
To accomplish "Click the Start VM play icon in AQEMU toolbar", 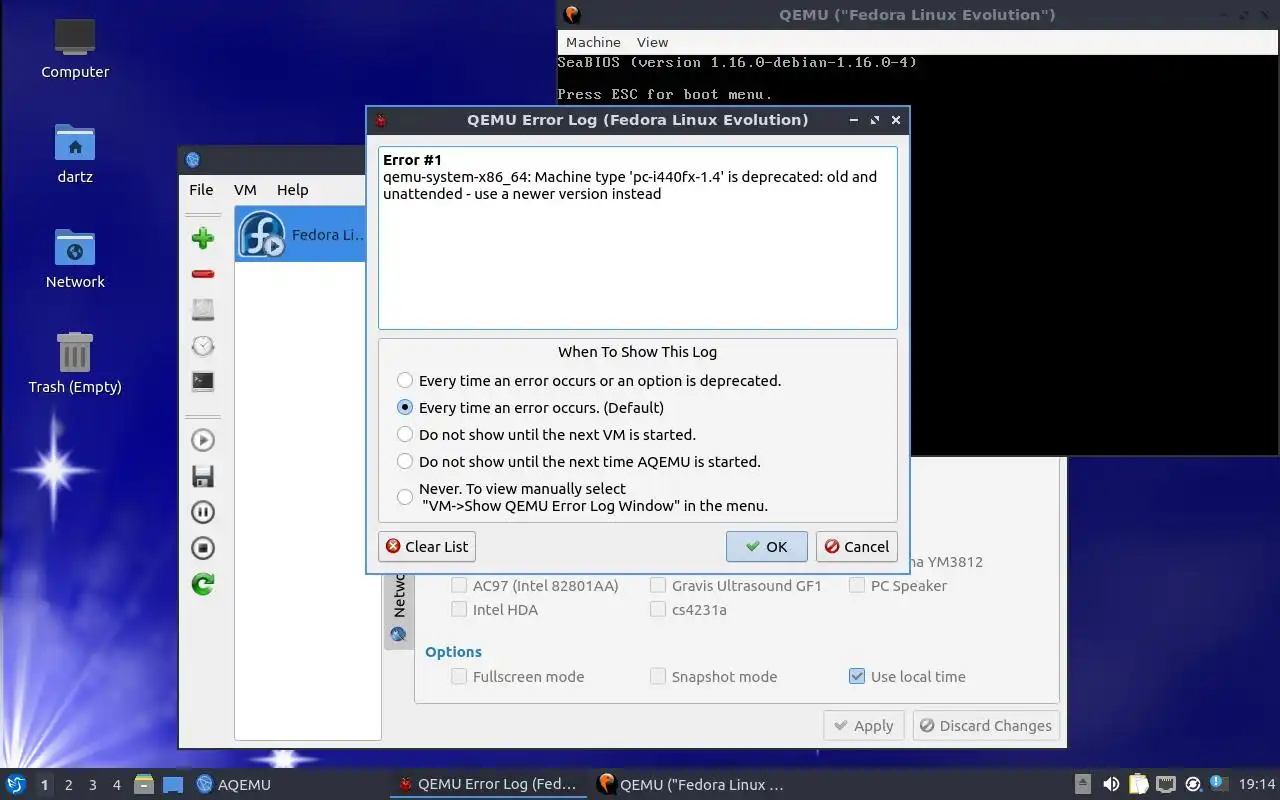I will (x=203, y=440).
